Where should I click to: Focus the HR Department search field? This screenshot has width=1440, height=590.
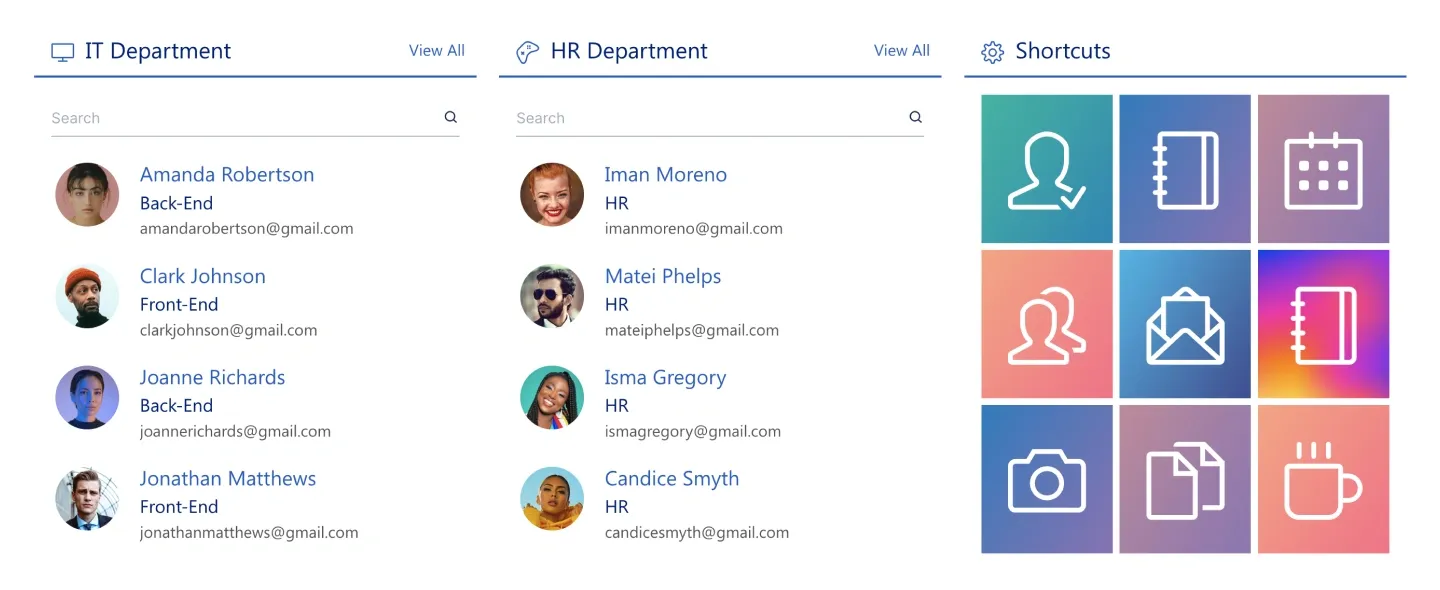pyautogui.click(x=720, y=118)
